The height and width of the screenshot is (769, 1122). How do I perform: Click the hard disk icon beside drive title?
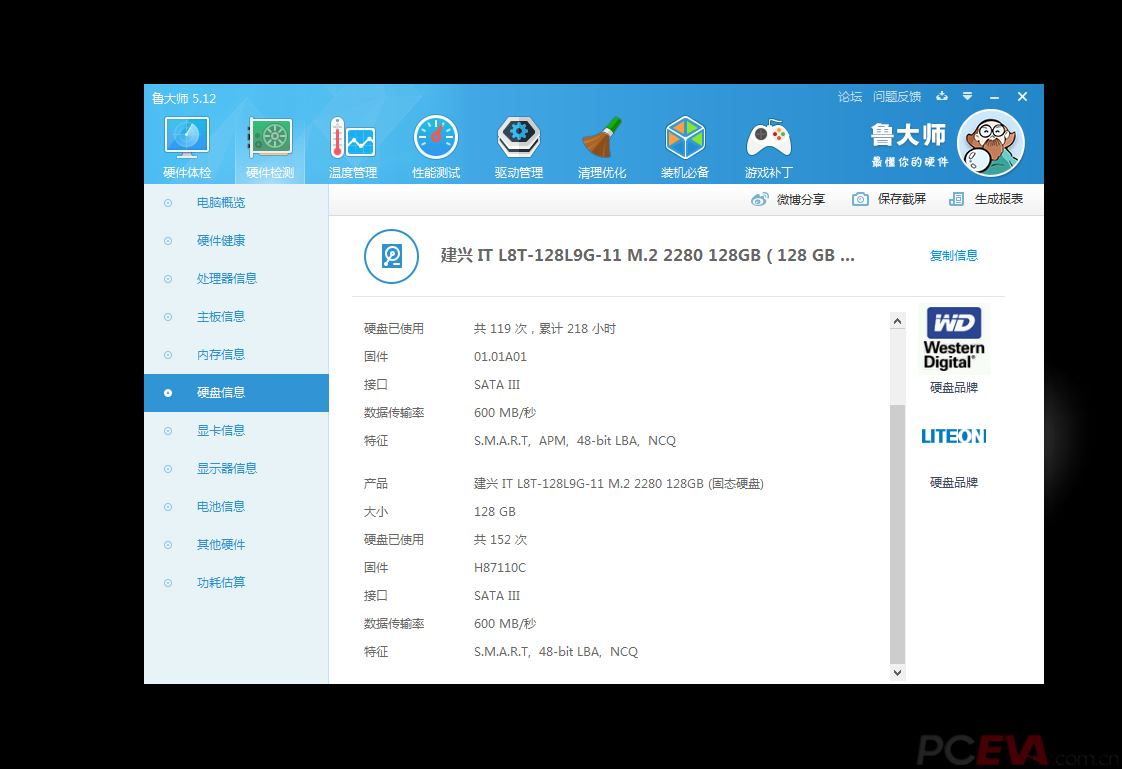point(391,256)
